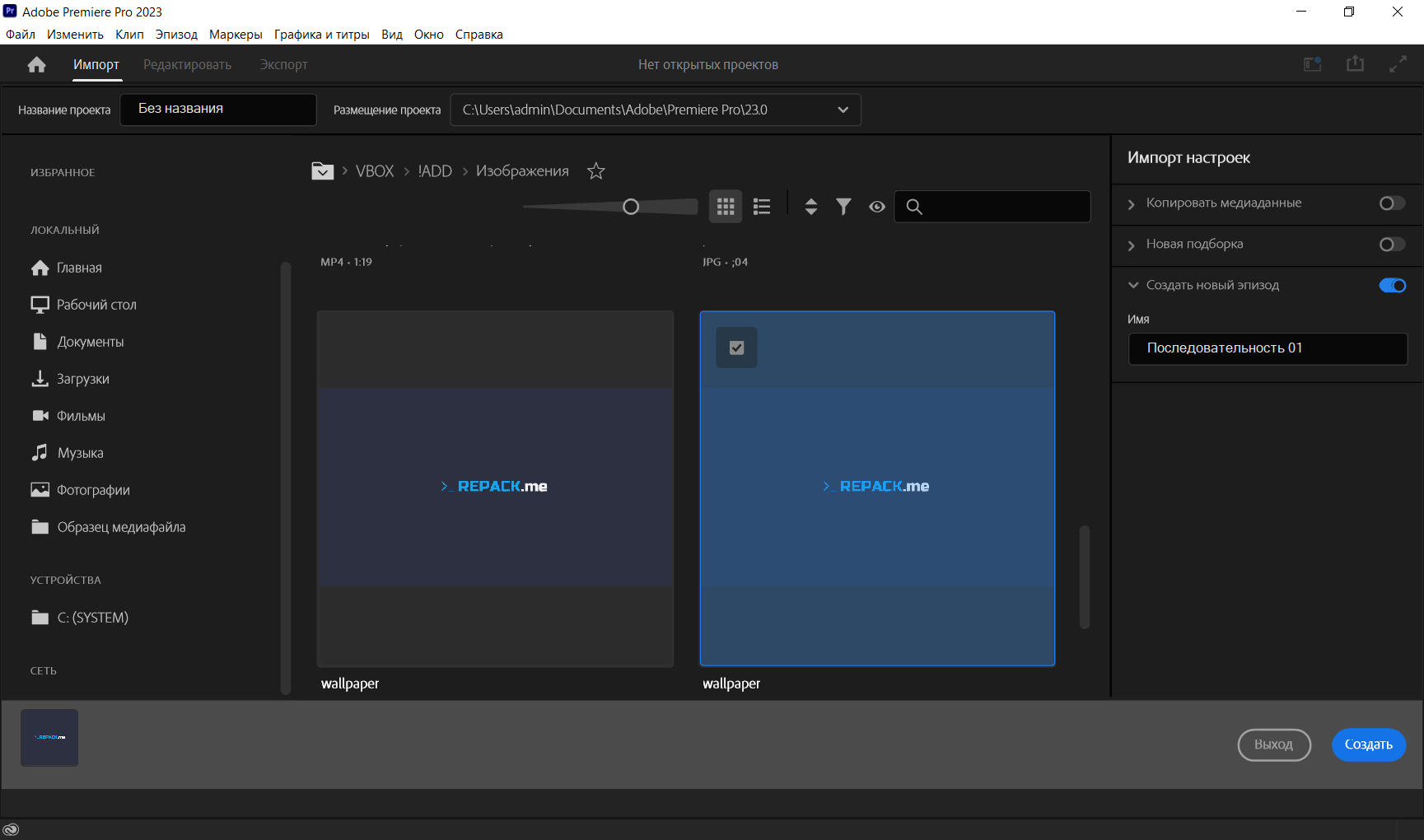Edit sequence name Последовательность 01 field

pyautogui.click(x=1268, y=348)
